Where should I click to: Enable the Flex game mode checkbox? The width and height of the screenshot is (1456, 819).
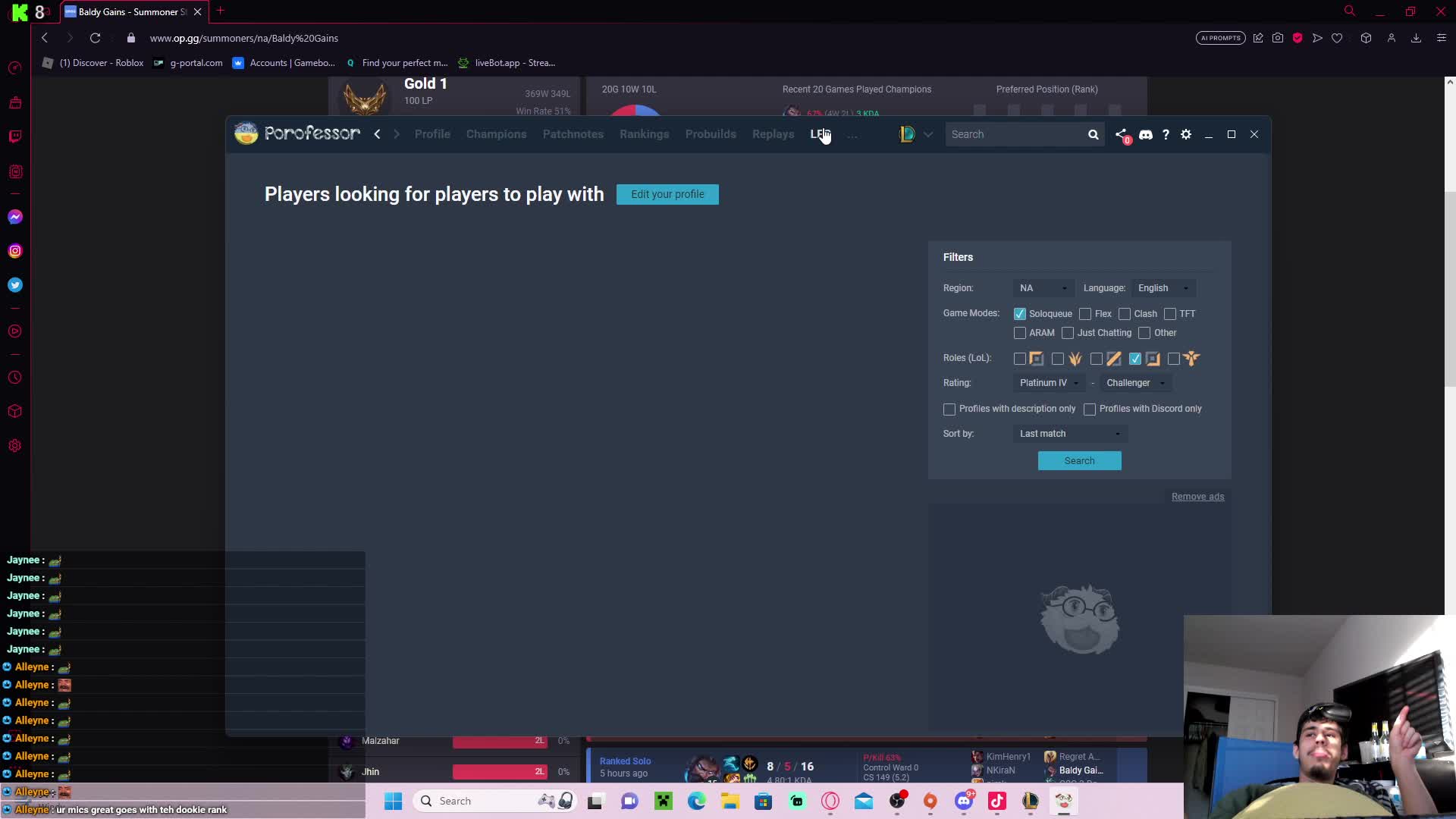click(x=1085, y=314)
